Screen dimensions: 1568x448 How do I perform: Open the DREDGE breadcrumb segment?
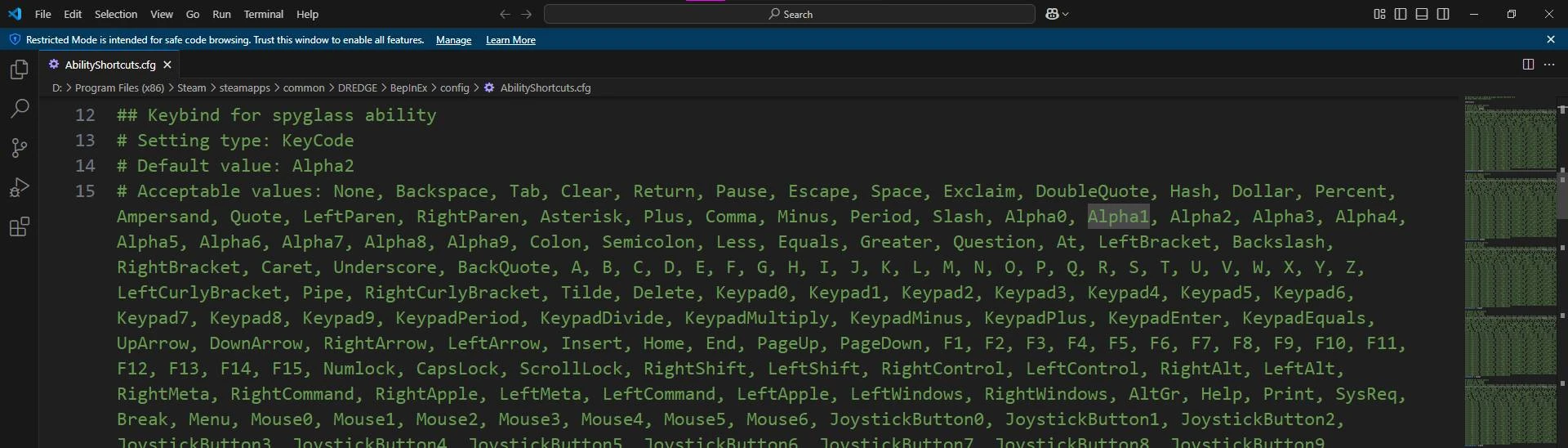pos(358,87)
